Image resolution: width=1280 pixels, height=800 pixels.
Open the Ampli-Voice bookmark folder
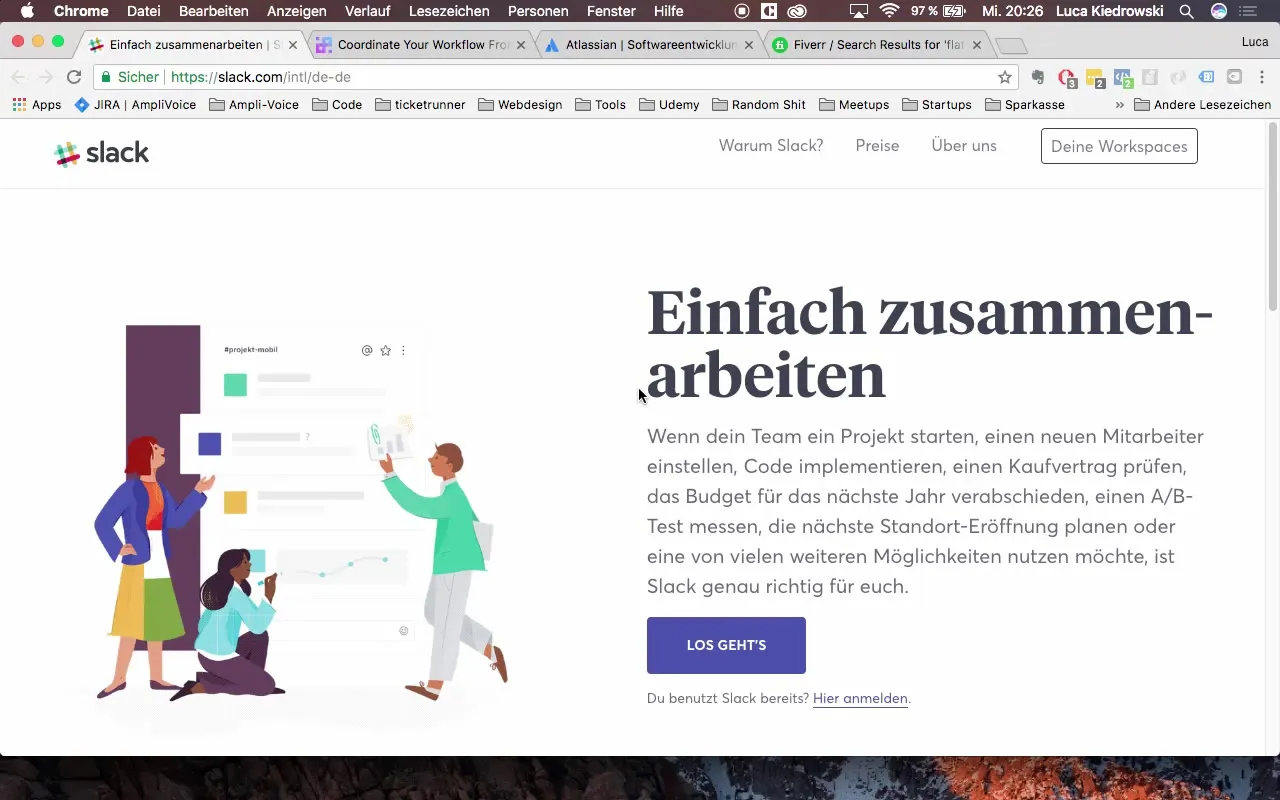(x=254, y=104)
